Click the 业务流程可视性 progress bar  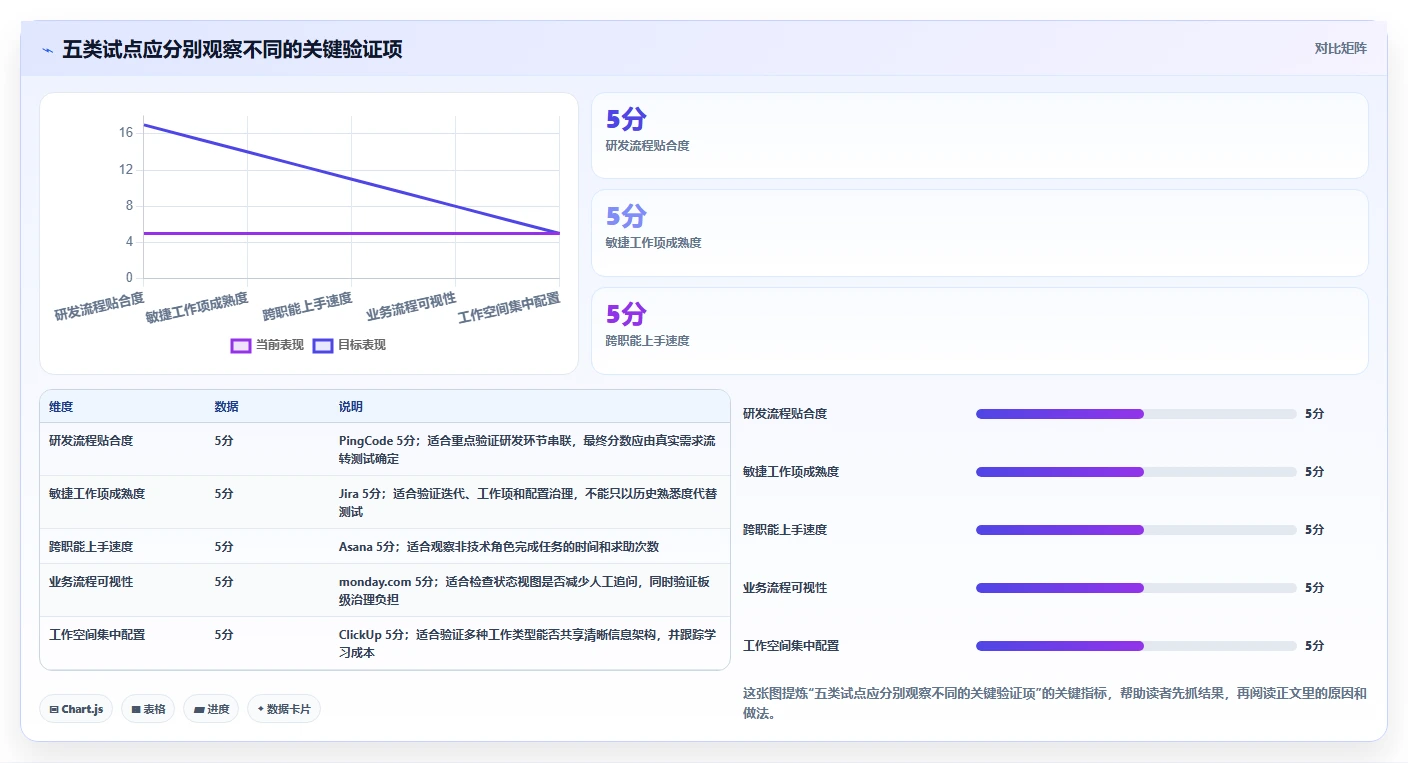(x=1136, y=588)
